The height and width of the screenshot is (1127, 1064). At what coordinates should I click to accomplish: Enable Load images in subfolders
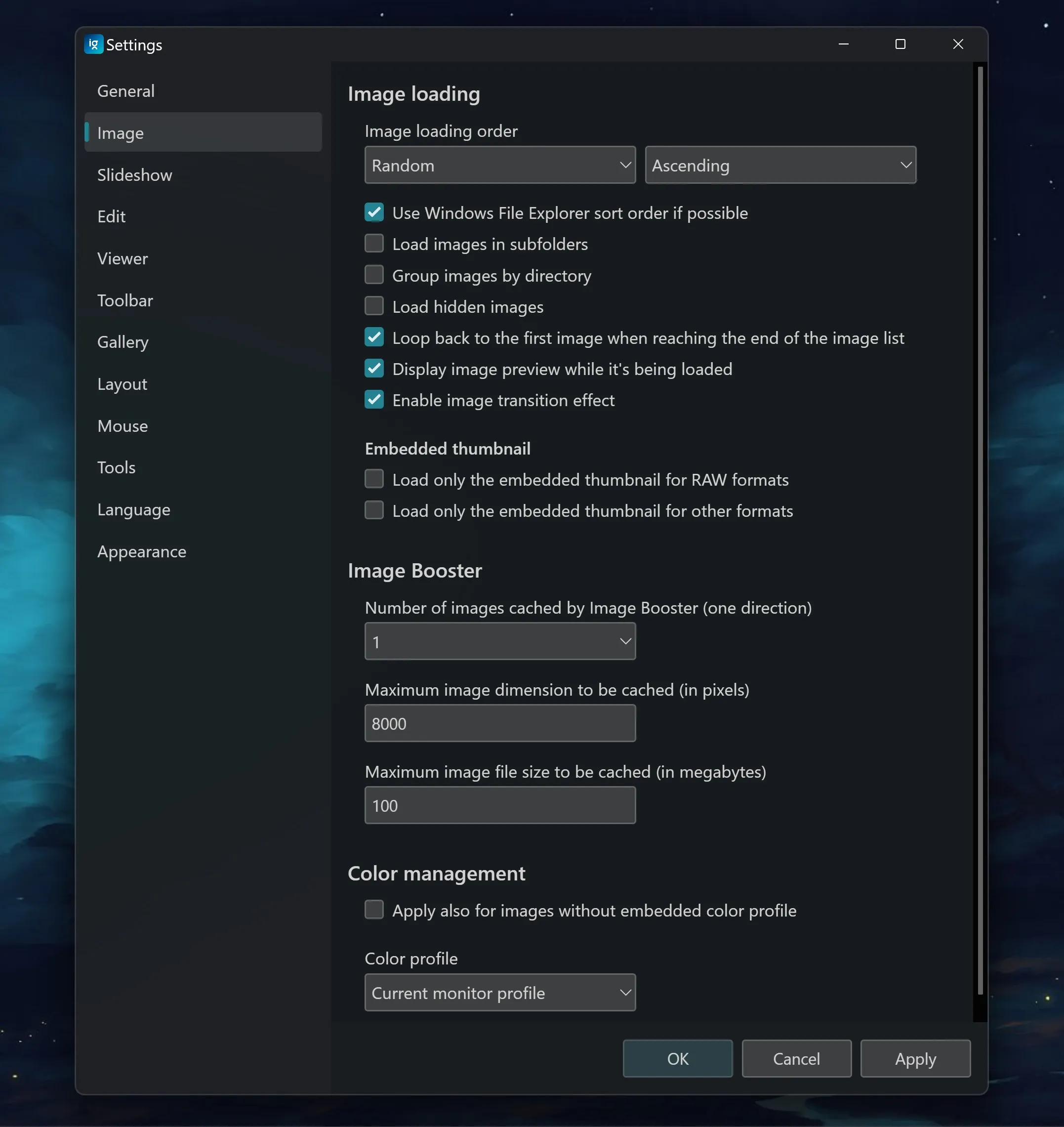click(x=374, y=244)
